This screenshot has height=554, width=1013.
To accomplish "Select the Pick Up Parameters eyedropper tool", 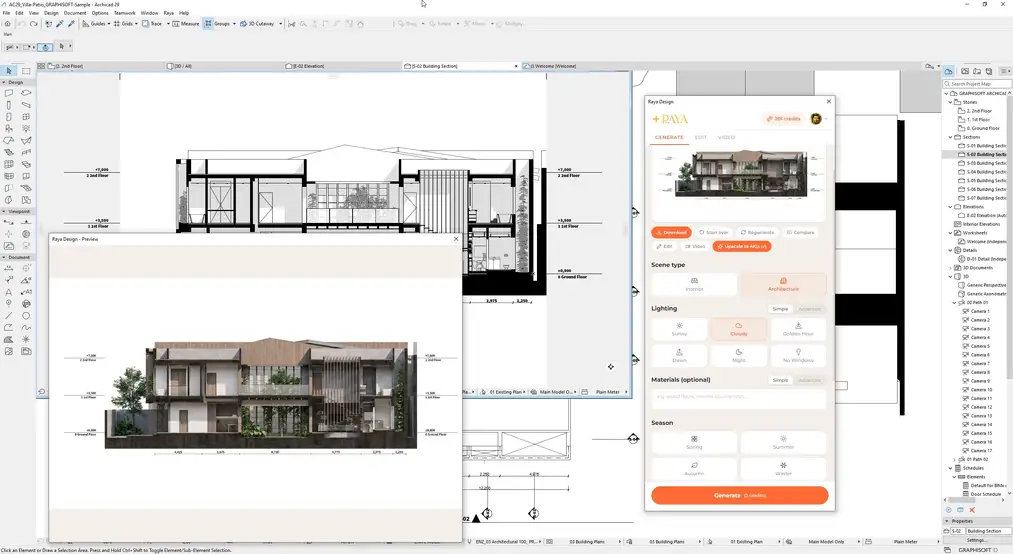I will [x=60, y=24].
